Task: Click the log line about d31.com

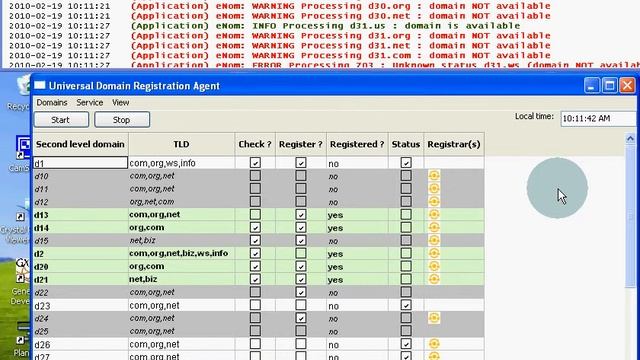Action: point(280,55)
